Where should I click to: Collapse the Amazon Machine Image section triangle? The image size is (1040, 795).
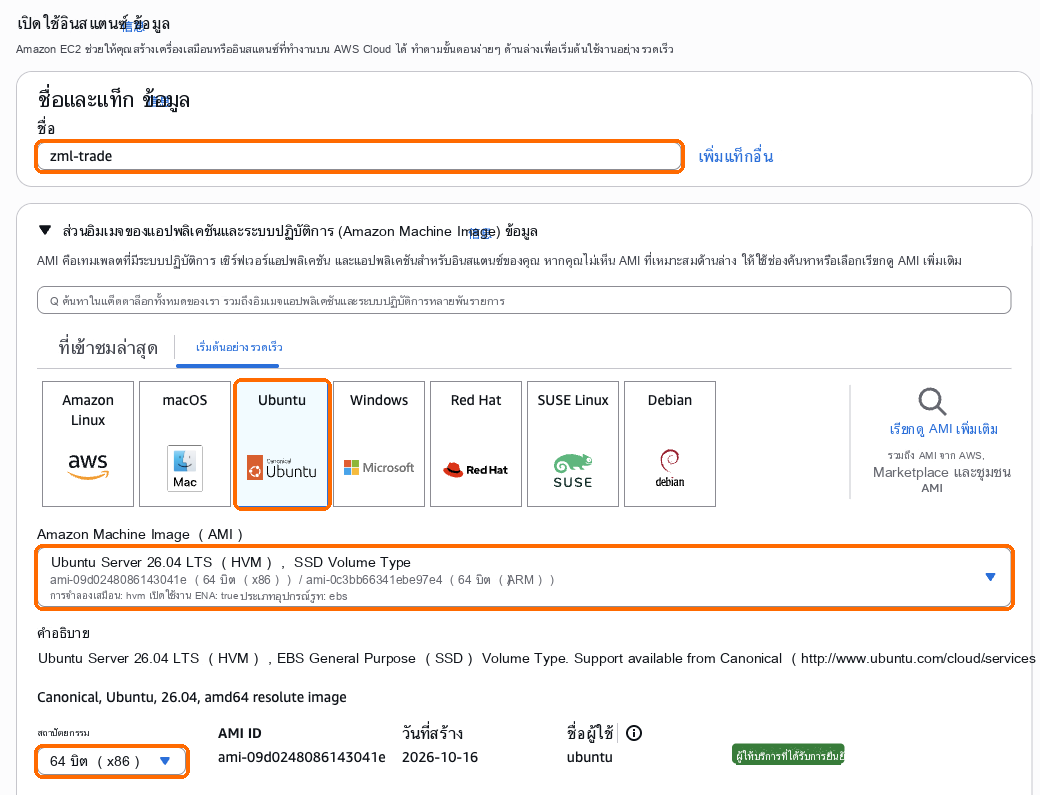click(x=45, y=231)
